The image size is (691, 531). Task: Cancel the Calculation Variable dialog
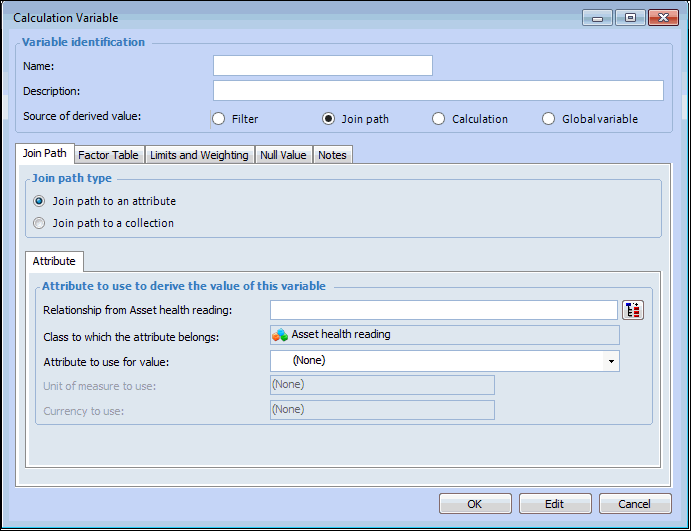pyautogui.click(x=634, y=504)
